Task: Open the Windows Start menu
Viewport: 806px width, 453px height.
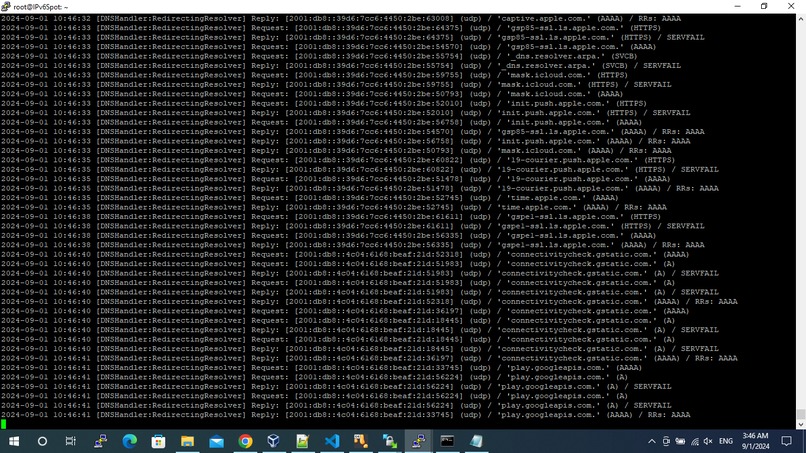Action: point(14,441)
